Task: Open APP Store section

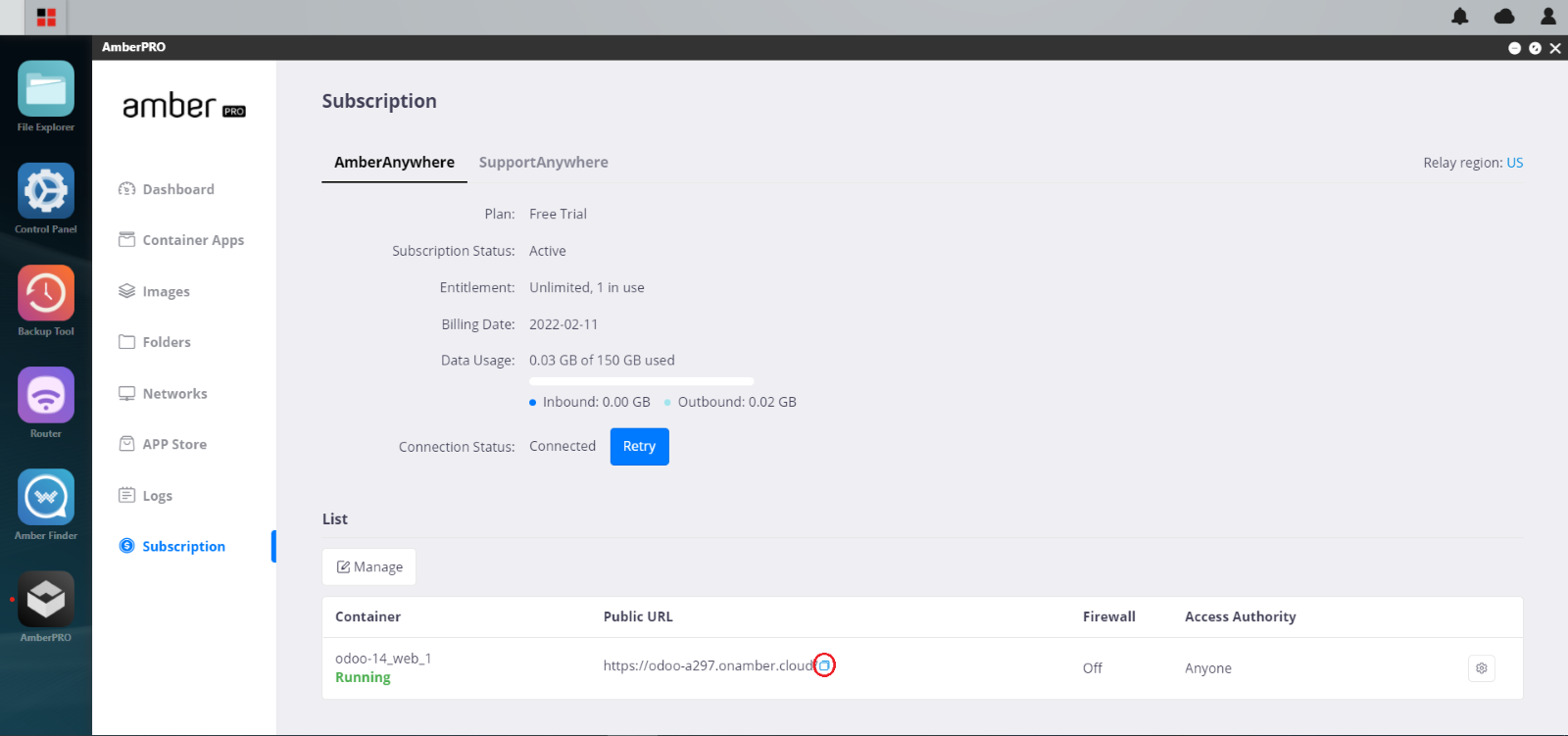Action: tap(163, 444)
